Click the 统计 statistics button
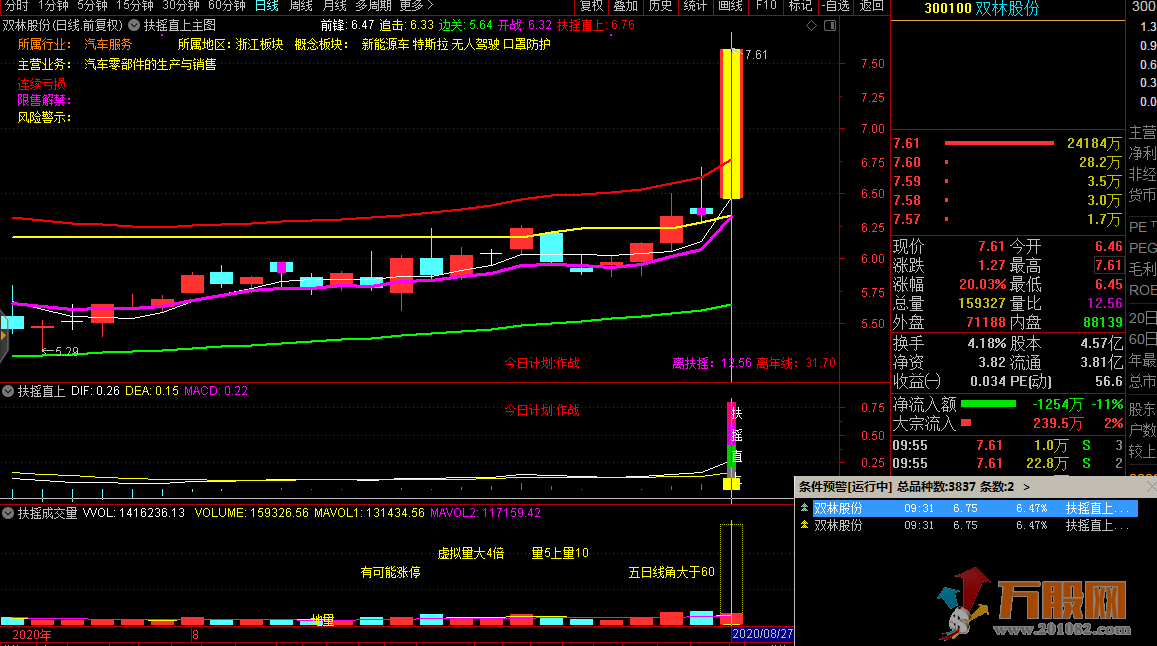 pyautogui.click(x=695, y=6)
